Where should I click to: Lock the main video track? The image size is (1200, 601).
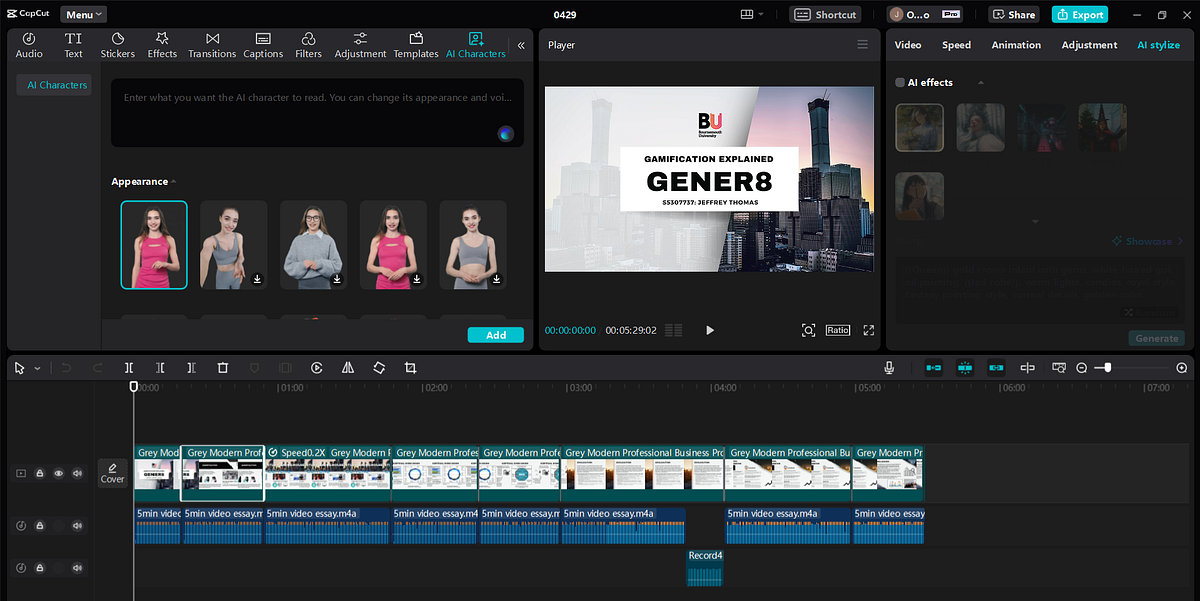[40, 472]
